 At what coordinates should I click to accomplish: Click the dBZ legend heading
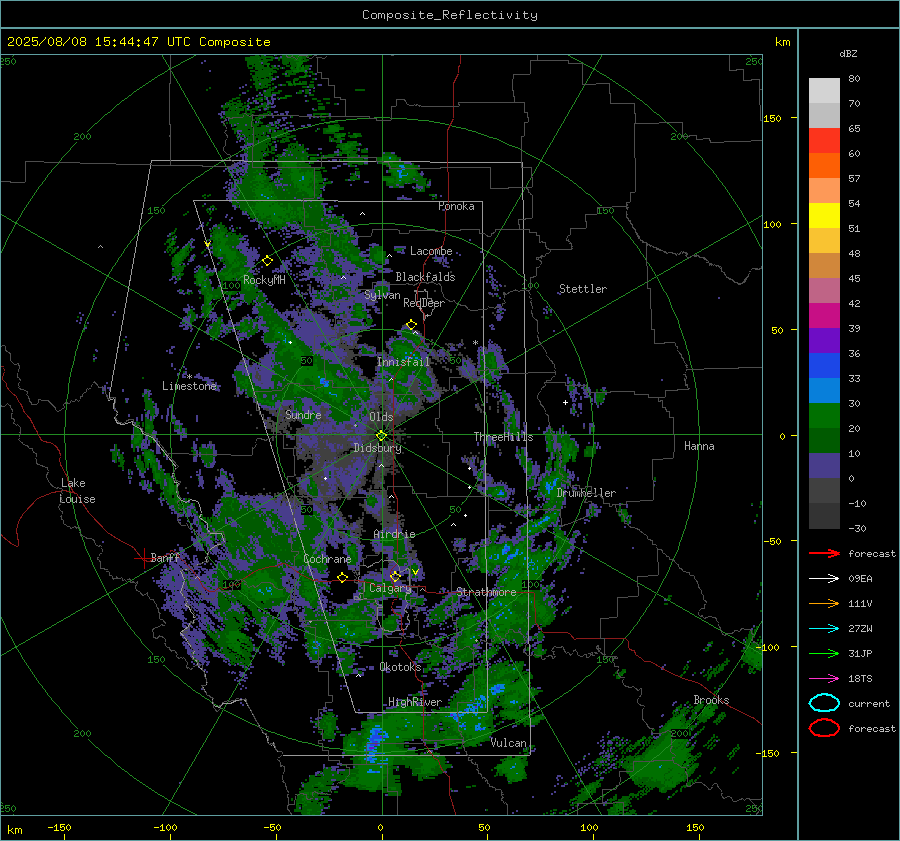click(848, 53)
